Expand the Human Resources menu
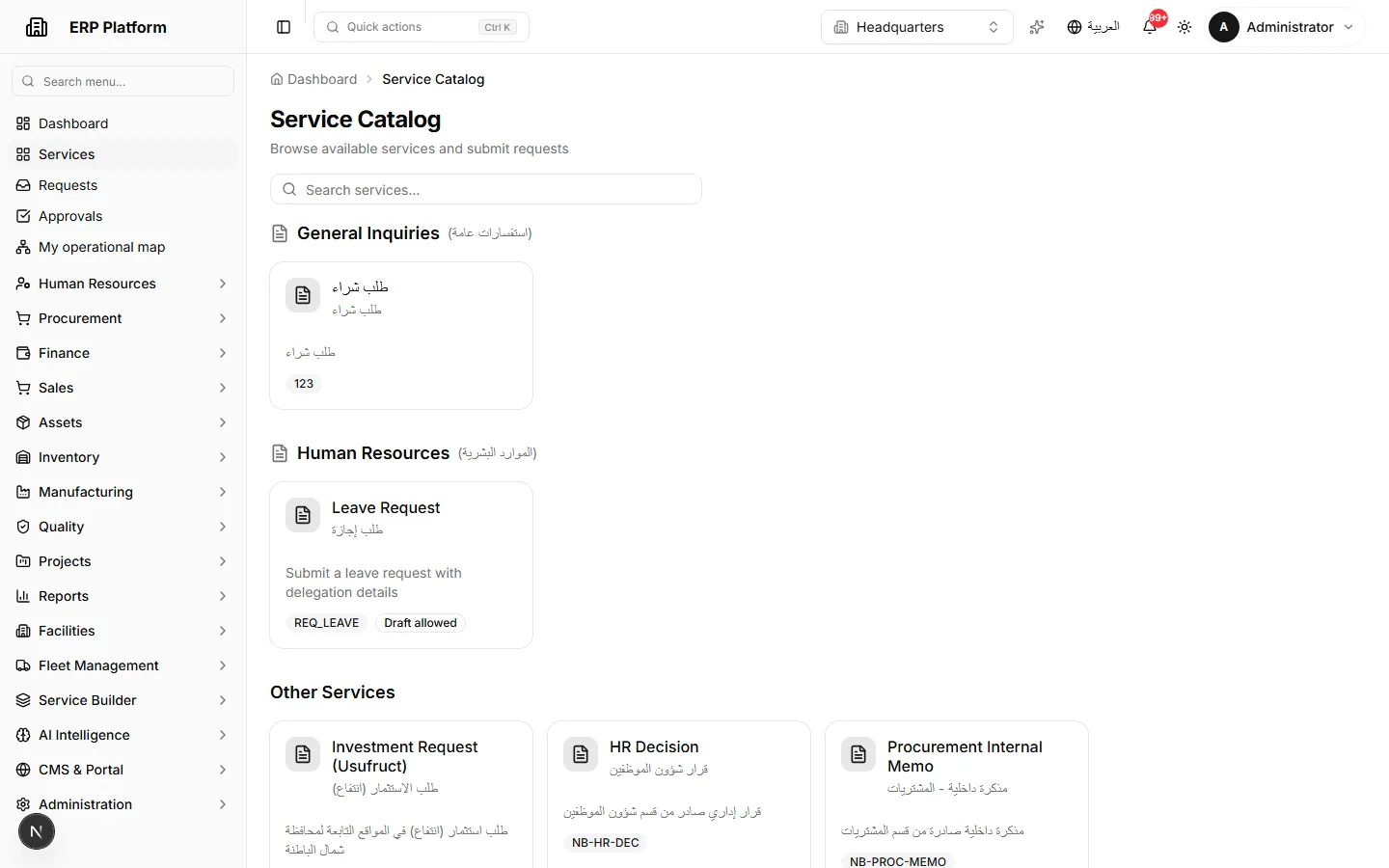The height and width of the screenshot is (868, 1389). (123, 284)
